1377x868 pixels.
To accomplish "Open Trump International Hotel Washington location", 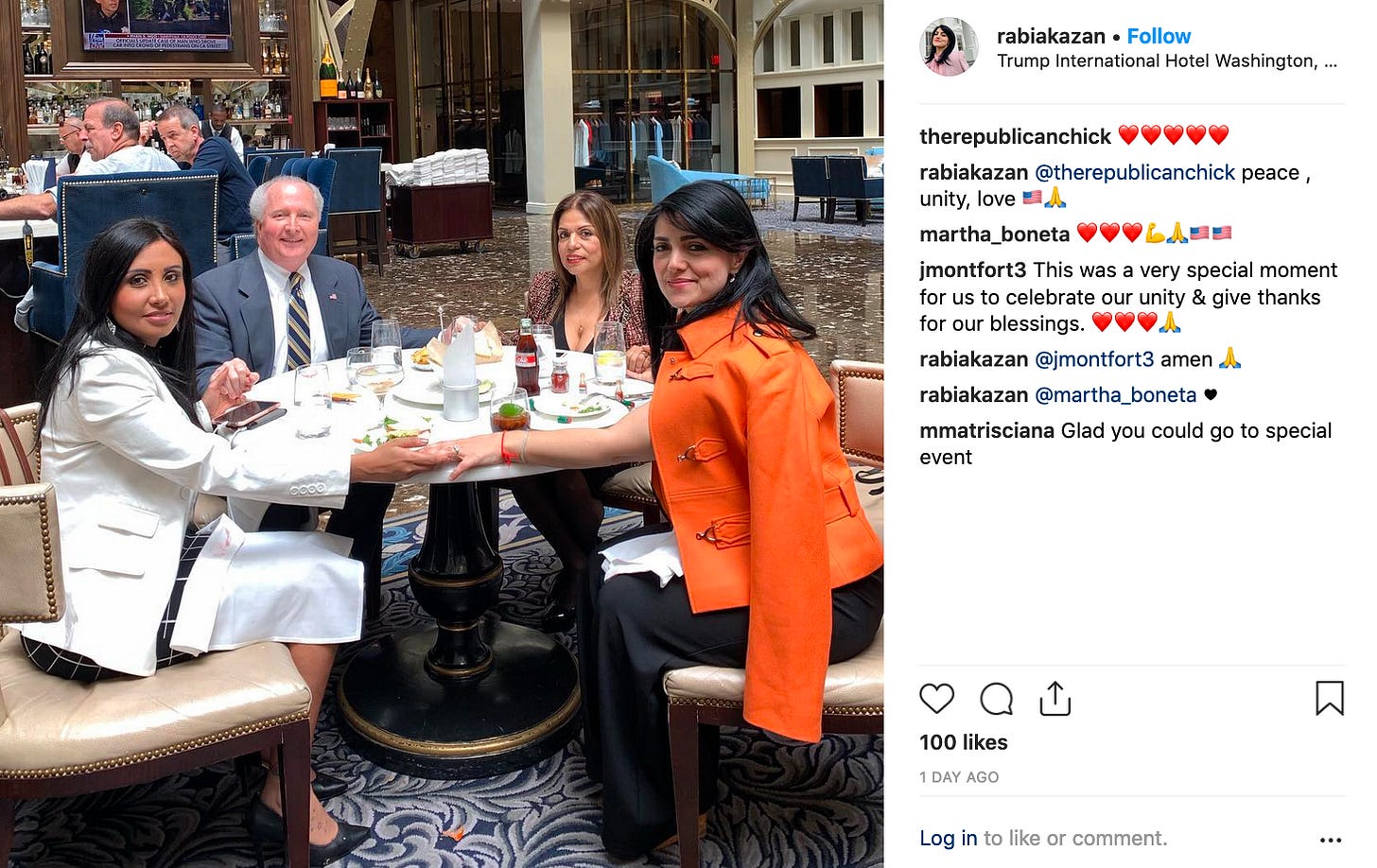I will (x=1167, y=61).
